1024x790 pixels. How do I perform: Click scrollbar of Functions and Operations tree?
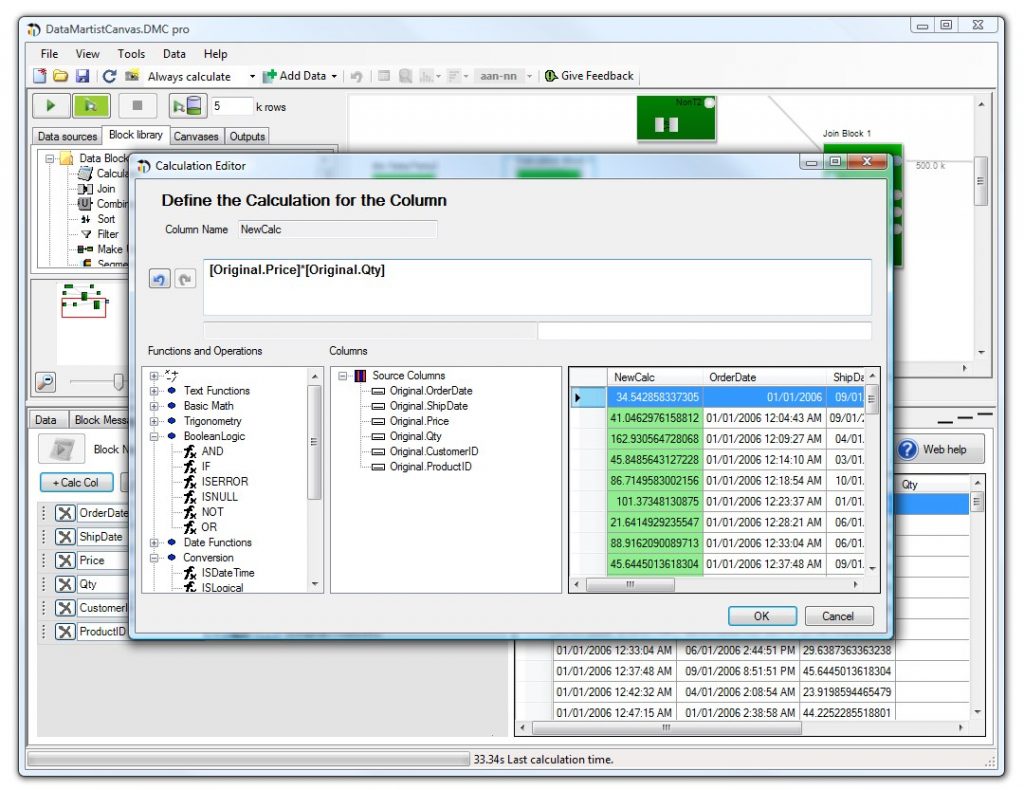(x=314, y=442)
